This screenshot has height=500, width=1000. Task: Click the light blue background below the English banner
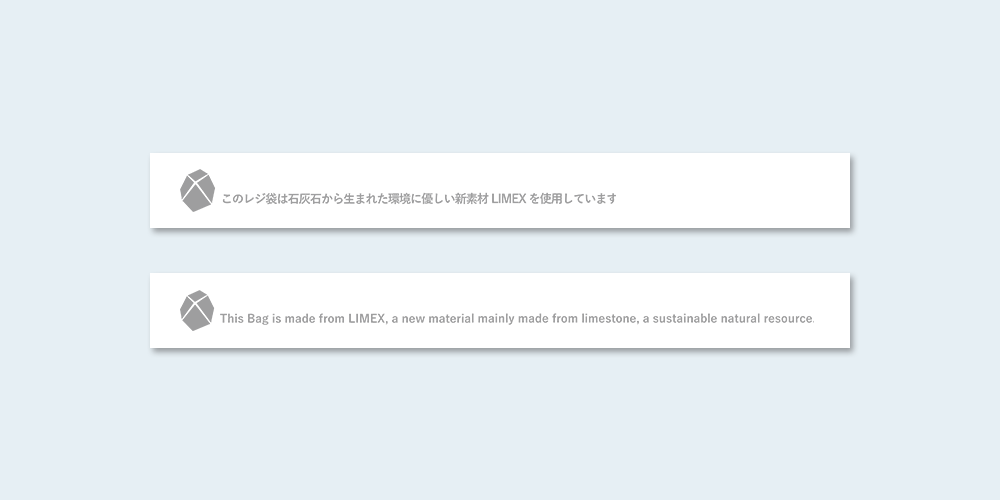click(500, 424)
